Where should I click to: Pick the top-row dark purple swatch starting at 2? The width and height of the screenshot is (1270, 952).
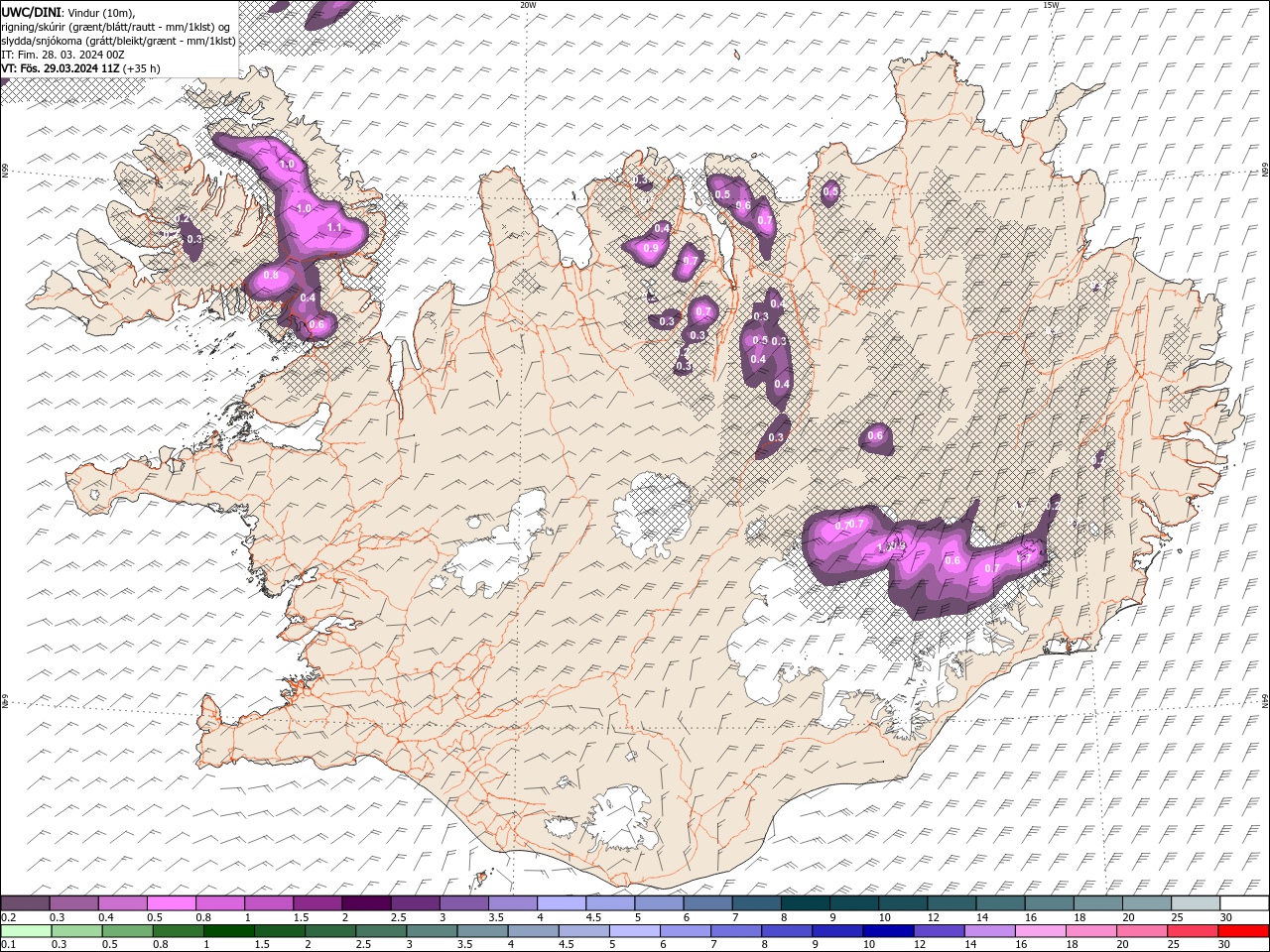click(x=366, y=902)
